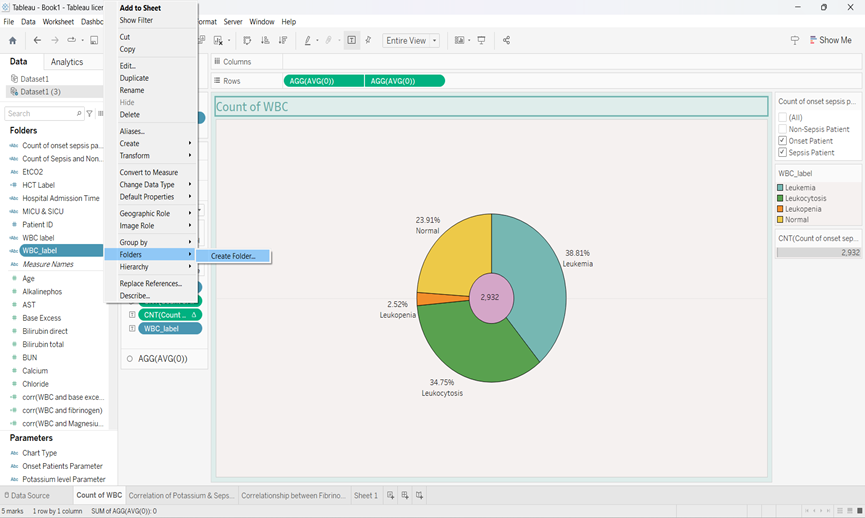Switch to the Analytics pane tab
The width and height of the screenshot is (865, 518).
point(67,62)
